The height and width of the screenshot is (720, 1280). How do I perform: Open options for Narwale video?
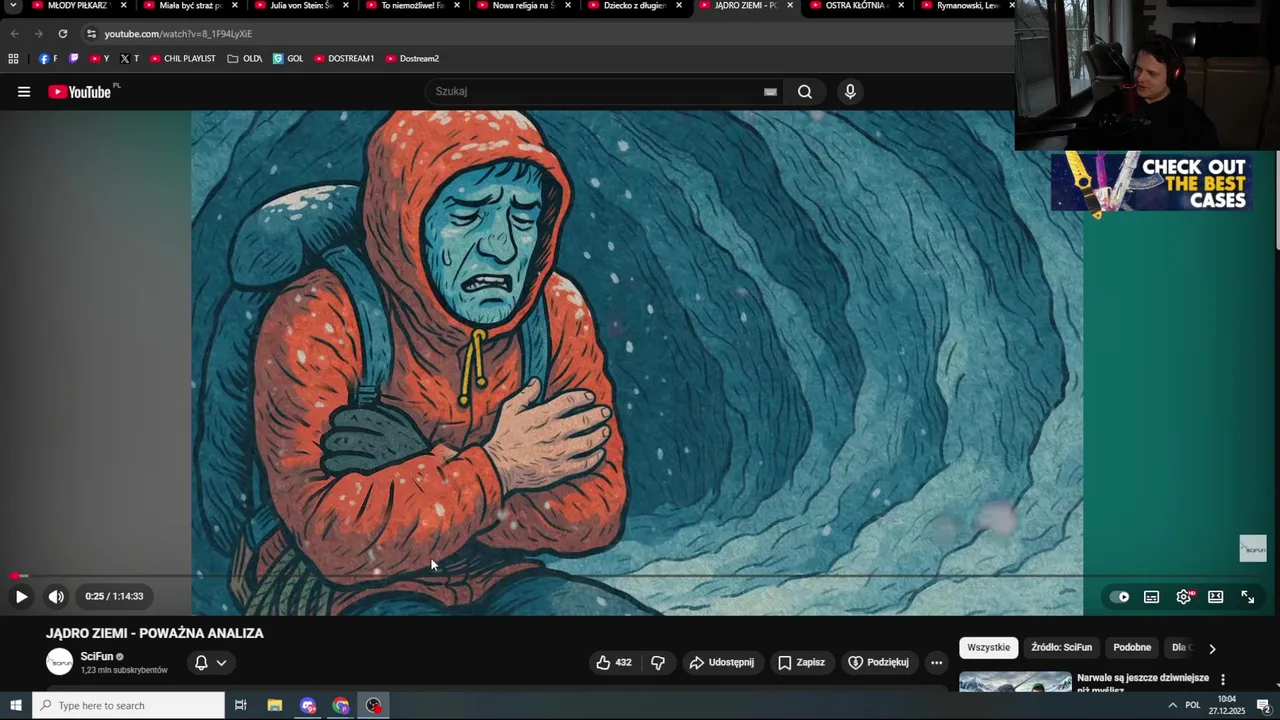tap(1222, 680)
